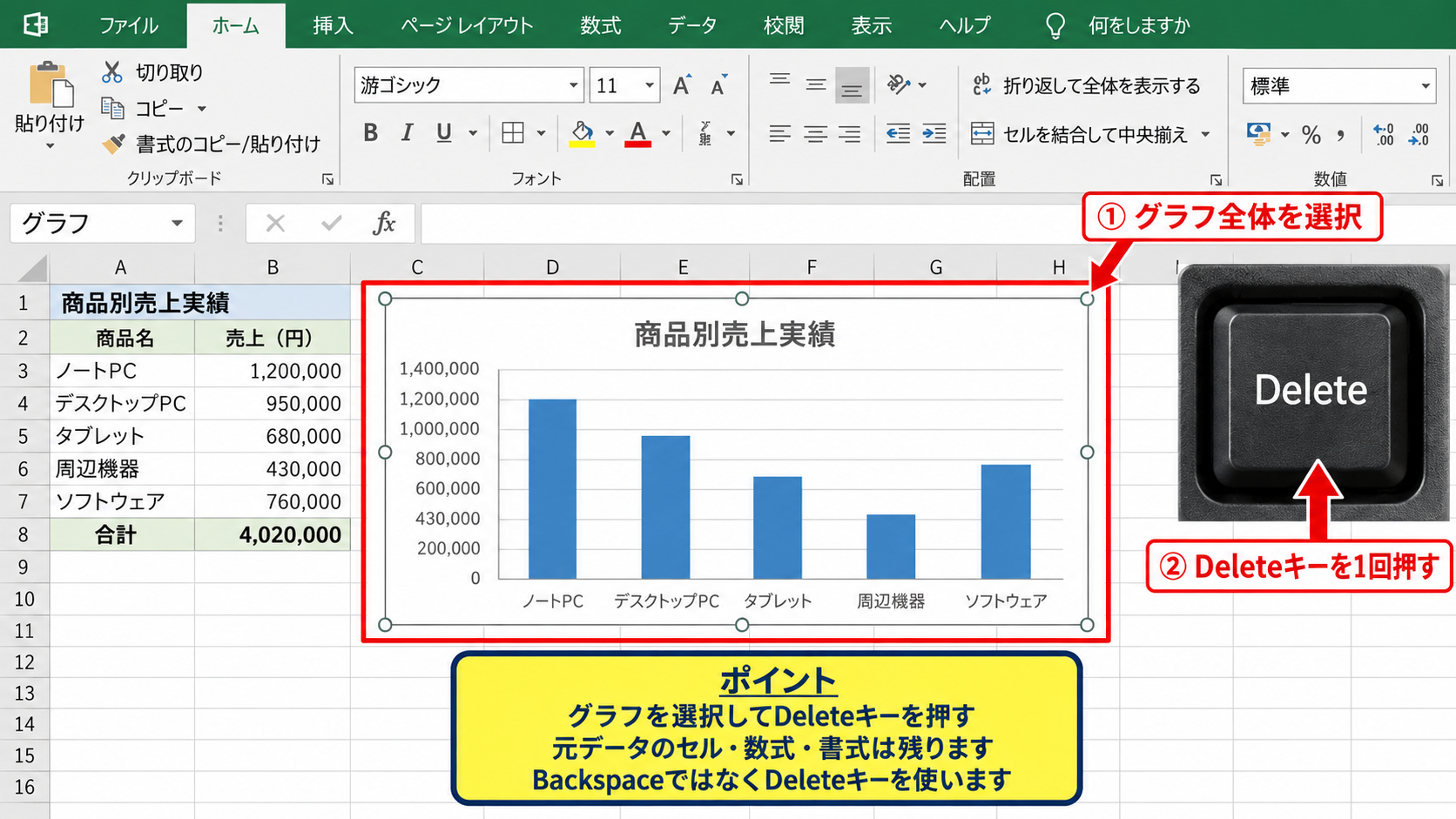This screenshot has width=1456, height=819.
Task: Click the yellow fill color bucket
Action: pos(582,133)
